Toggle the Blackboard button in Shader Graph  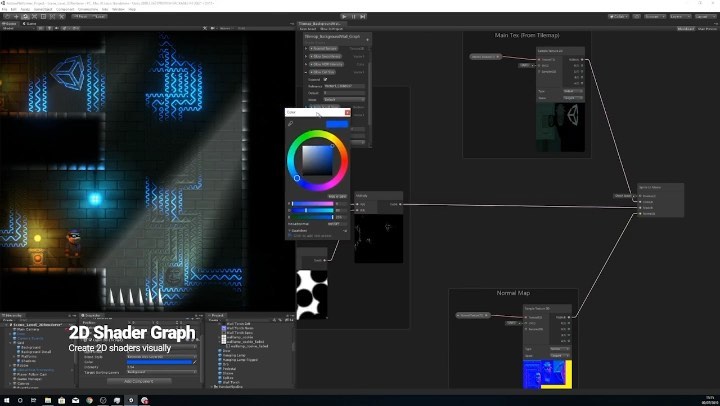coord(686,29)
